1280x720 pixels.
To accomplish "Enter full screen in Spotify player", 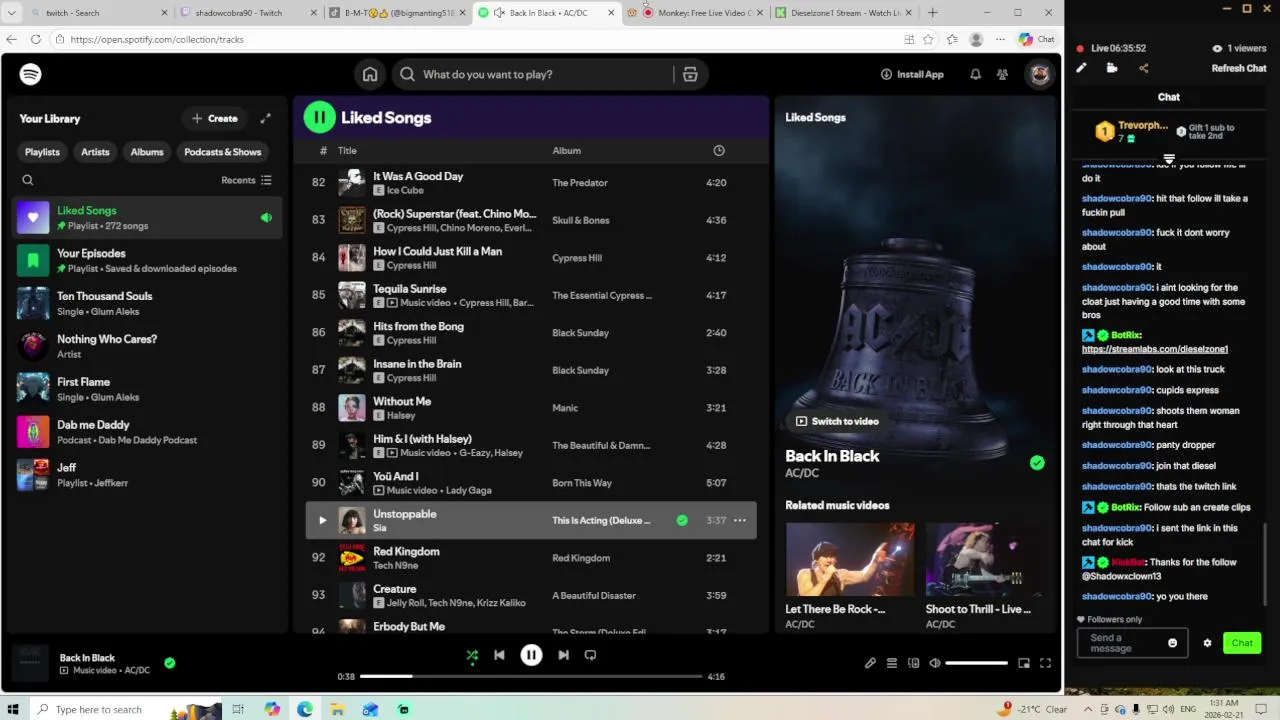I will click(1045, 662).
